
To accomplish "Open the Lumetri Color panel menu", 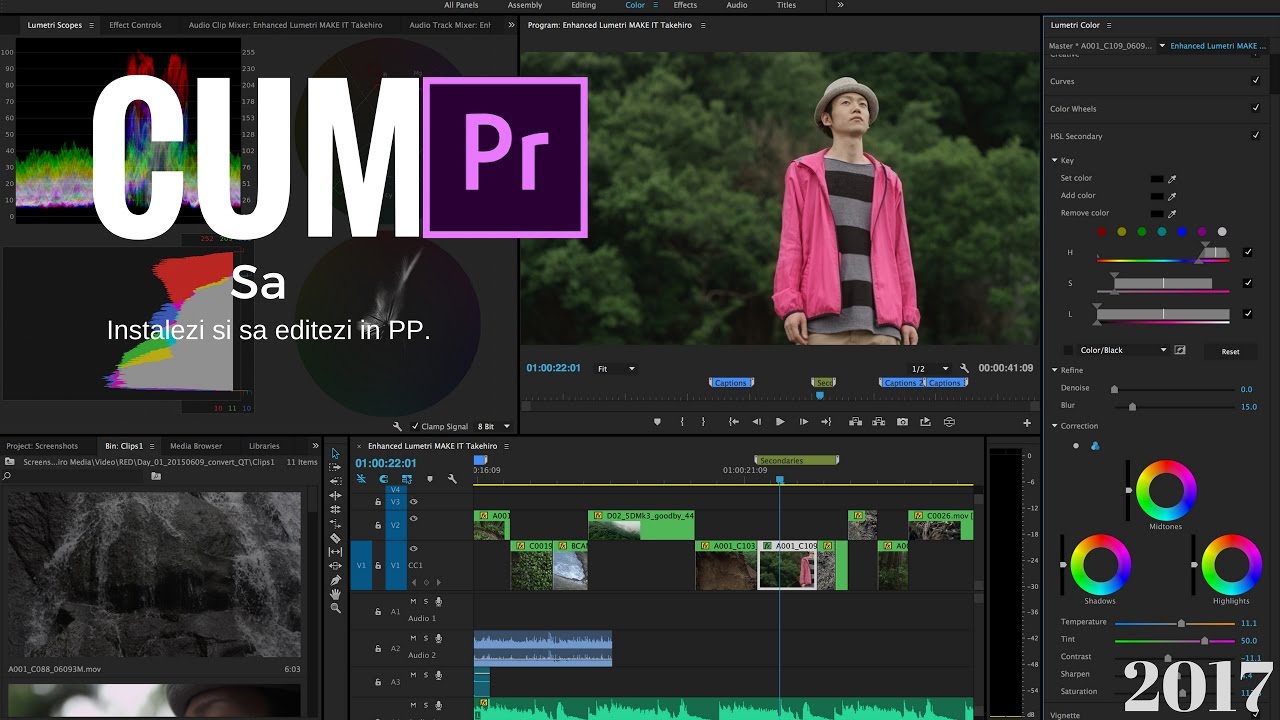I will pyautogui.click(x=1109, y=25).
